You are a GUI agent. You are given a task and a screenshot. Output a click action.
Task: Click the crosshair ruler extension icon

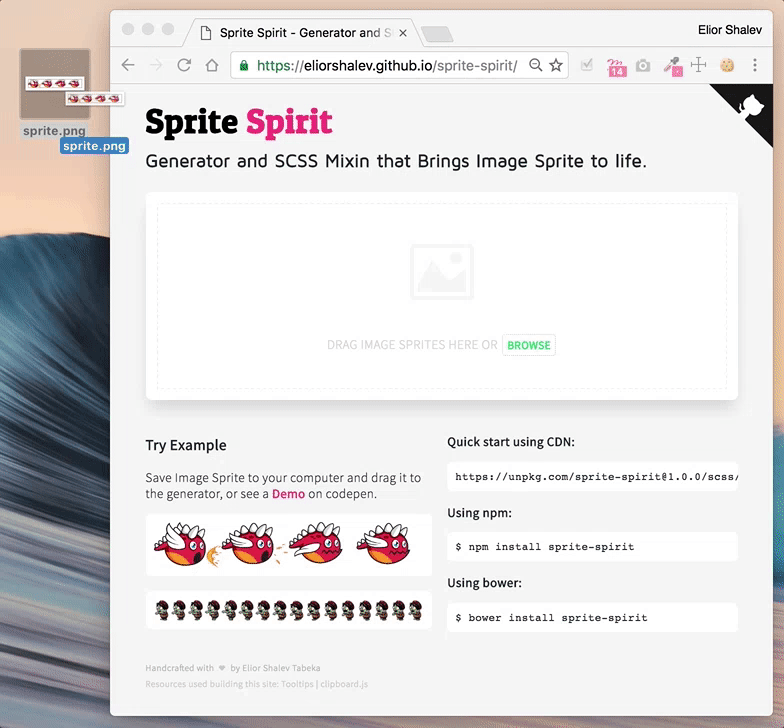[x=698, y=65]
